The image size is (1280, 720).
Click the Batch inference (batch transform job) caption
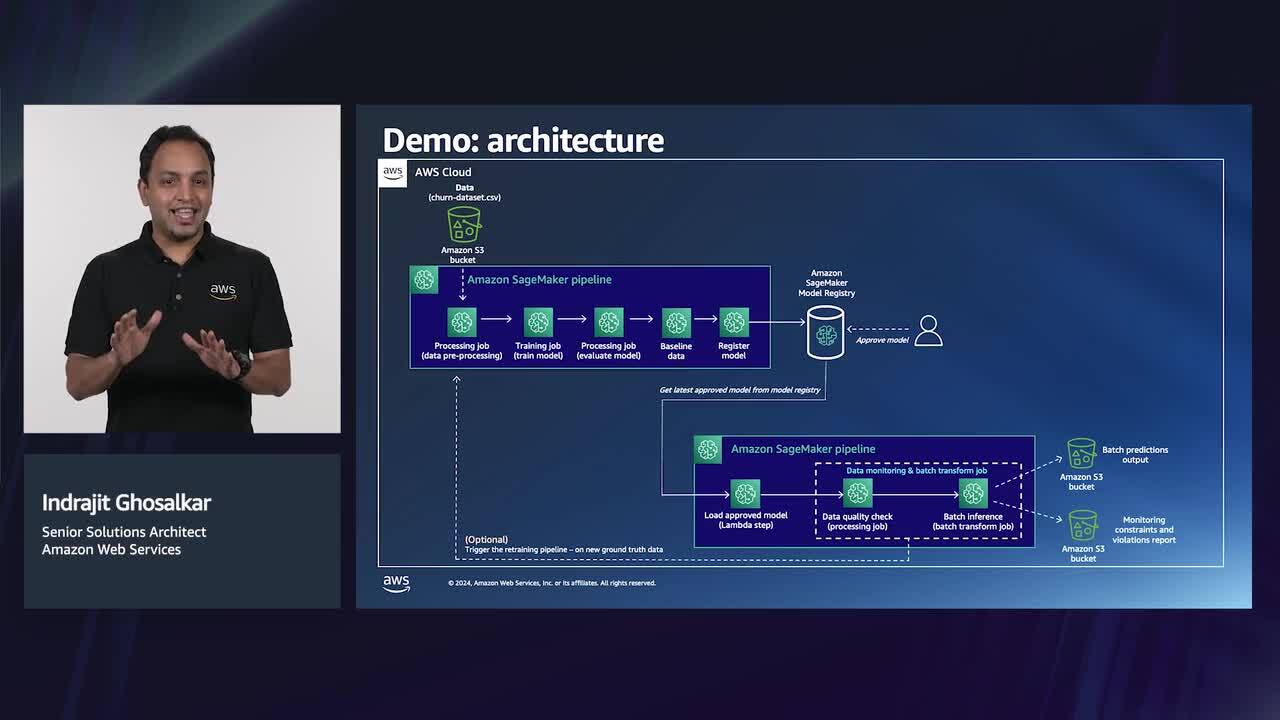click(x=973, y=522)
